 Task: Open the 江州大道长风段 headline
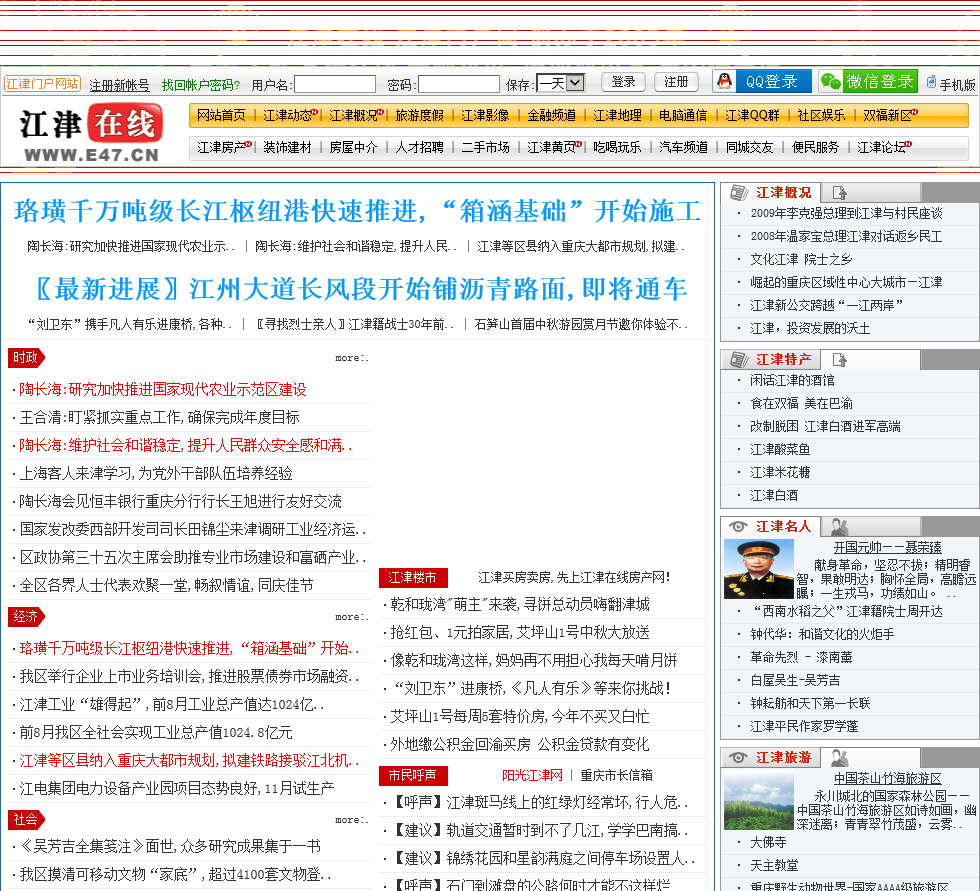click(359, 289)
